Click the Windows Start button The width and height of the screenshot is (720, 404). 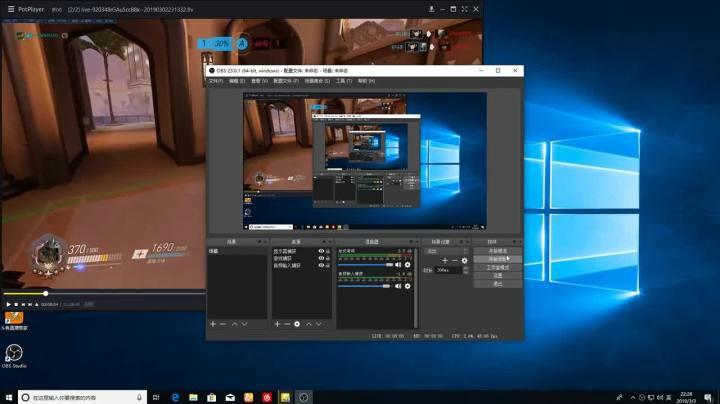pyautogui.click(x=9, y=397)
